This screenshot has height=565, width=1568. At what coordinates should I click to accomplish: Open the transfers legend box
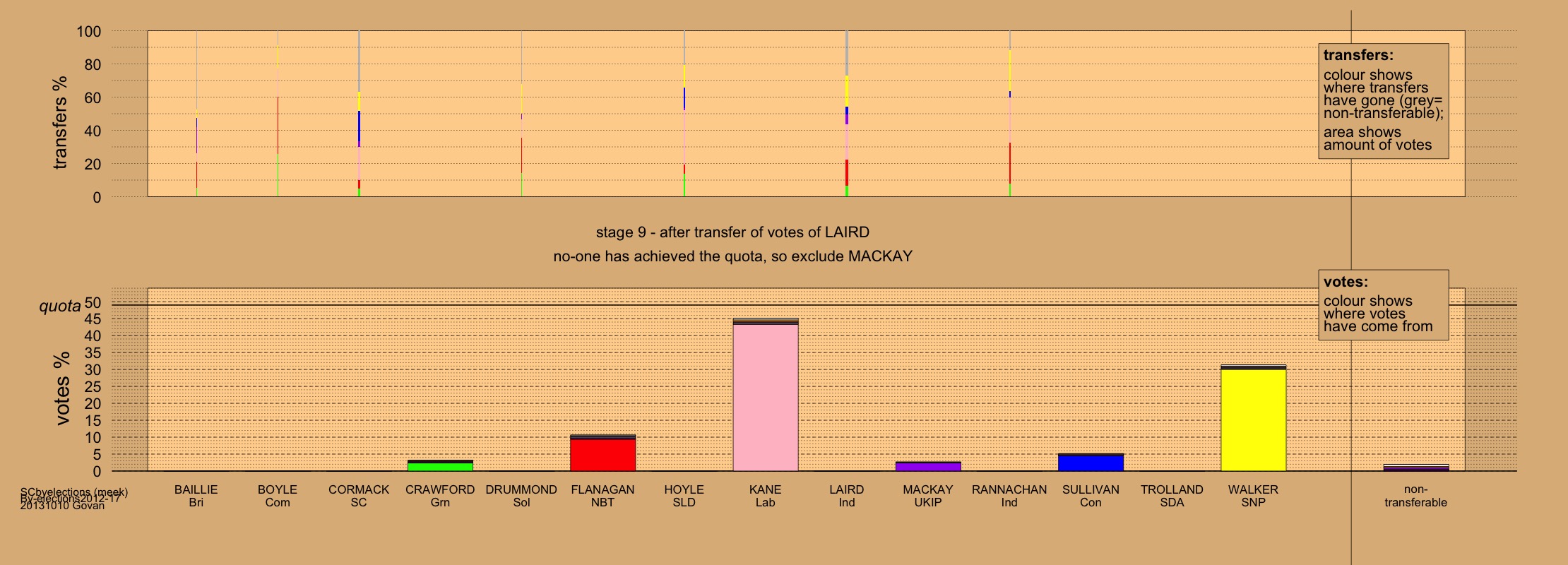[x=1383, y=101]
